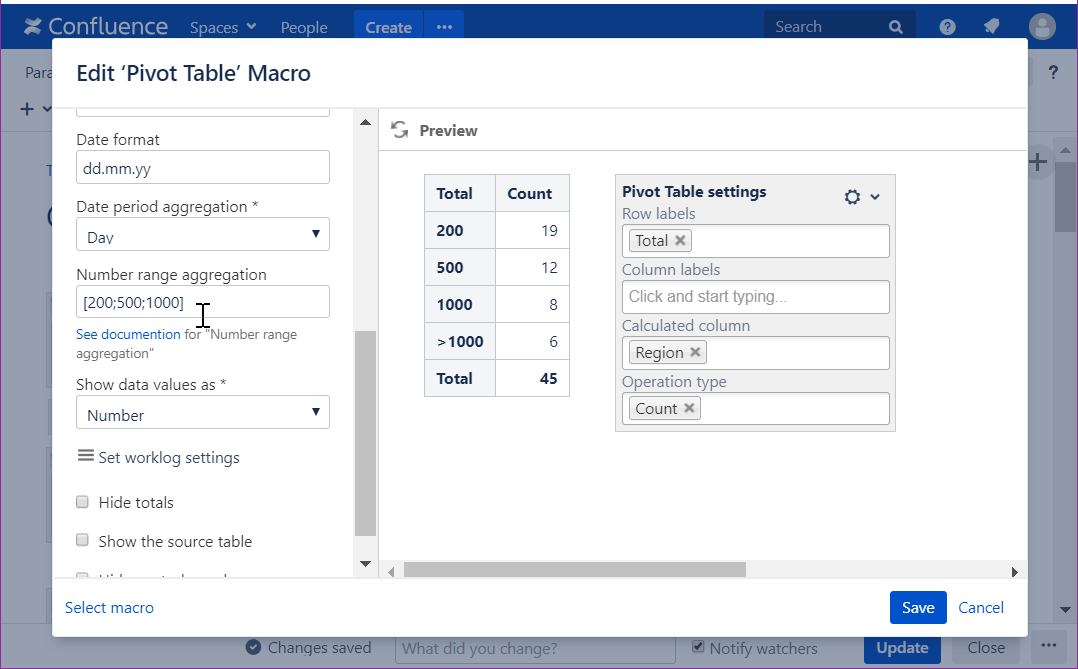Toggle the Notify watchers checkbox
Screen dimensions: 1078x669
coord(699,647)
